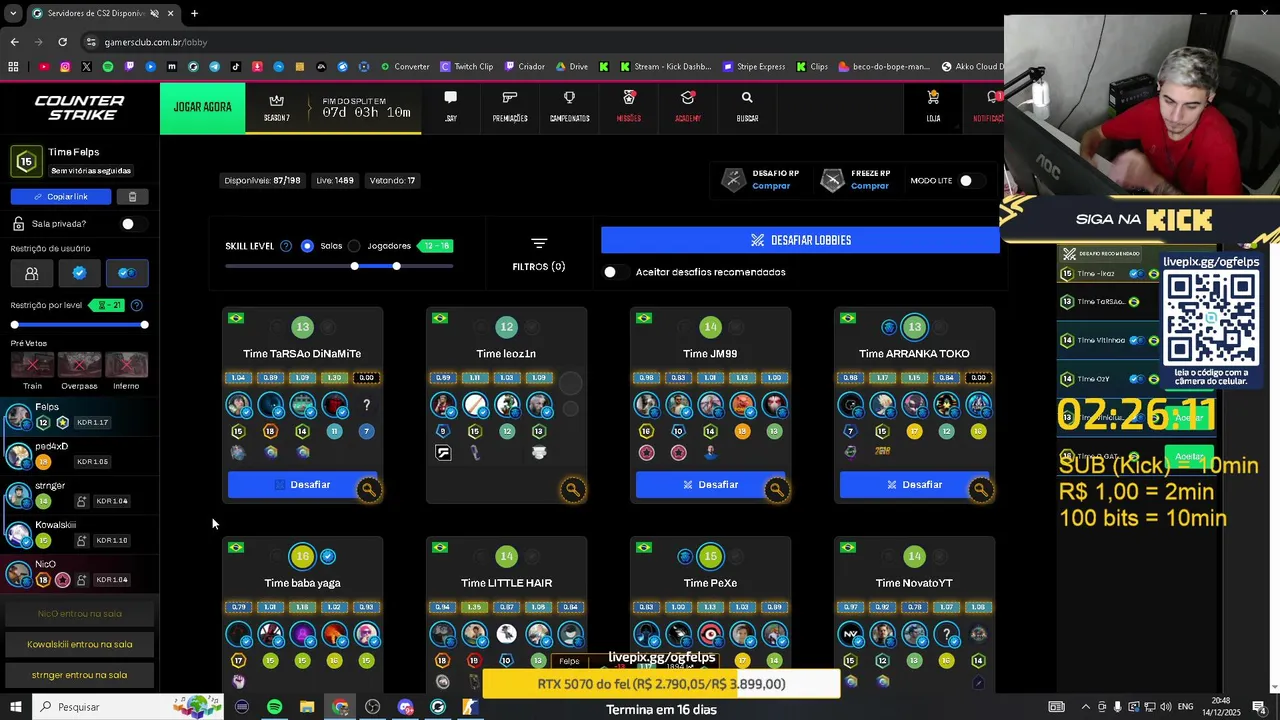
Task: Toggle Train pre-veto map
Action: tap(32, 365)
